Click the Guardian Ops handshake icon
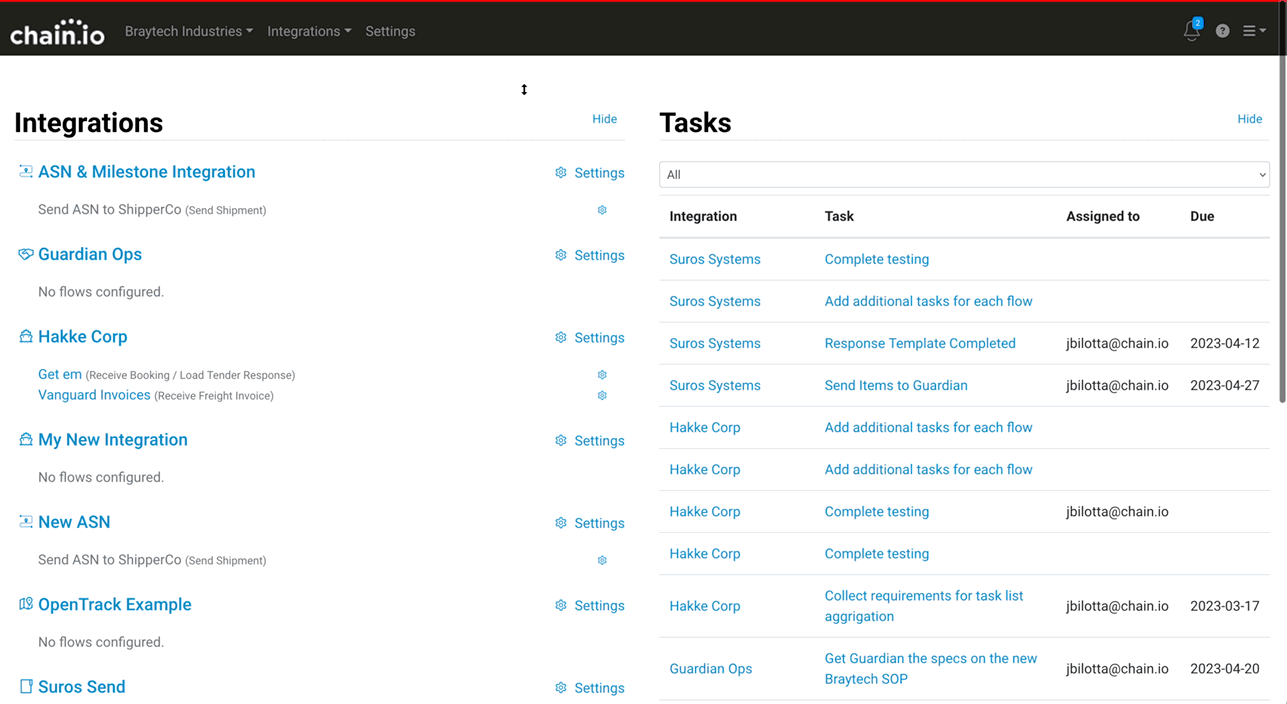The width and height of the screenshot is (1287, 704). tap(26, 254)
